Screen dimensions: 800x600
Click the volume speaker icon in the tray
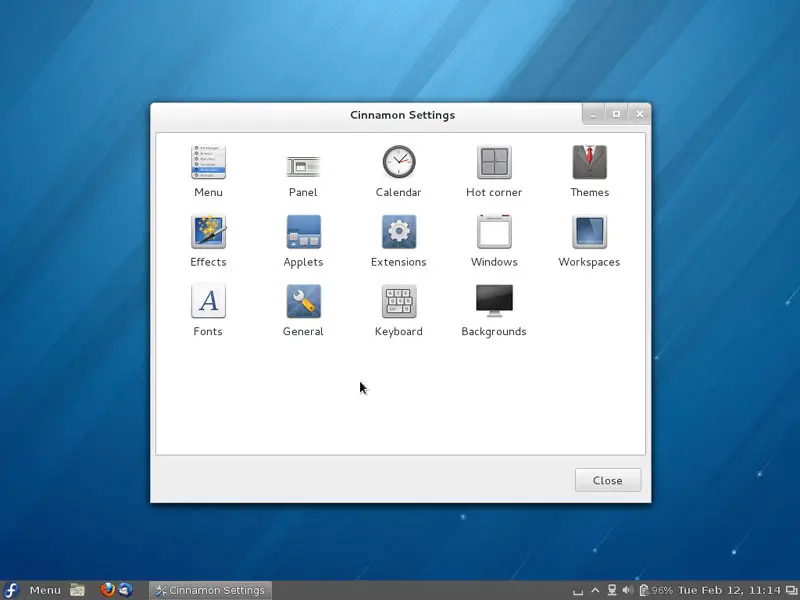tap(628, 590)
